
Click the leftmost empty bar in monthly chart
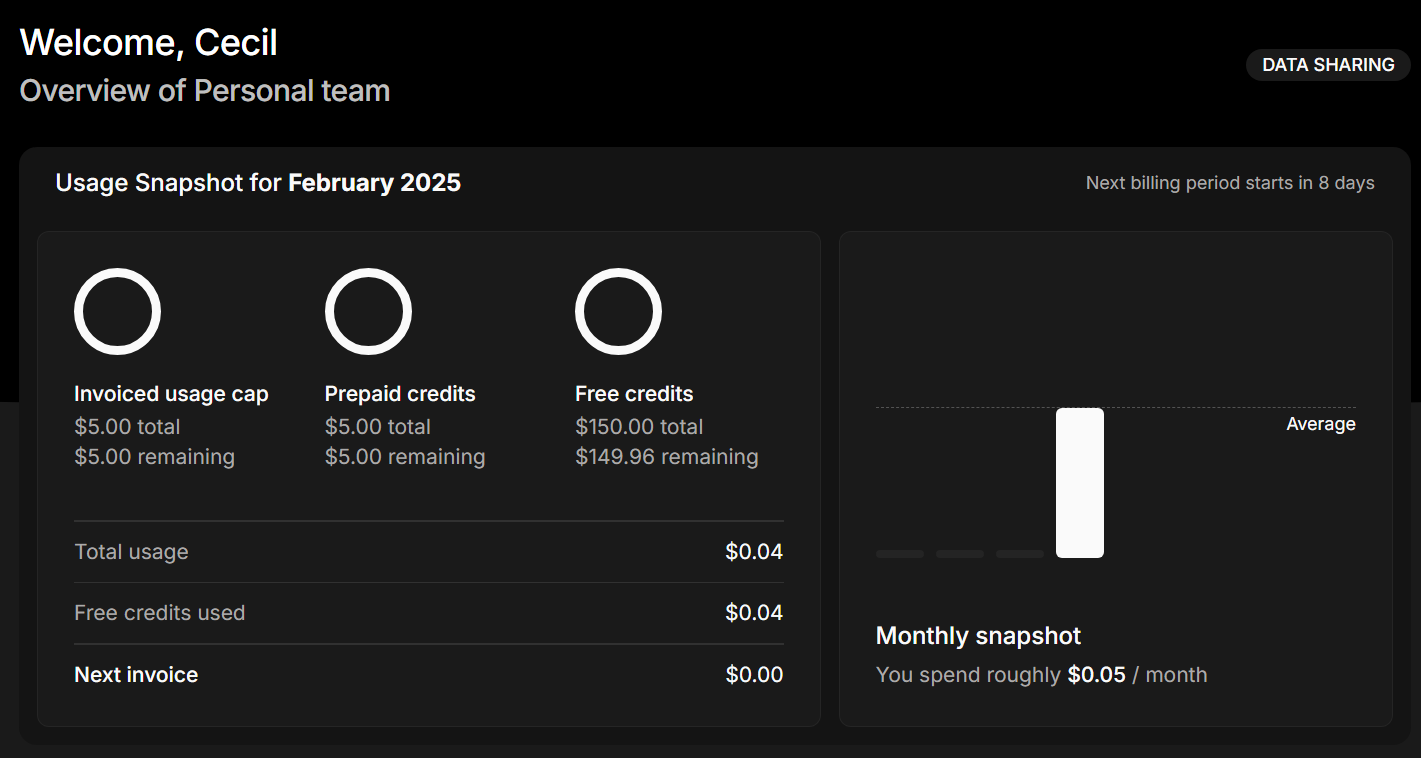tap(899, 553)
